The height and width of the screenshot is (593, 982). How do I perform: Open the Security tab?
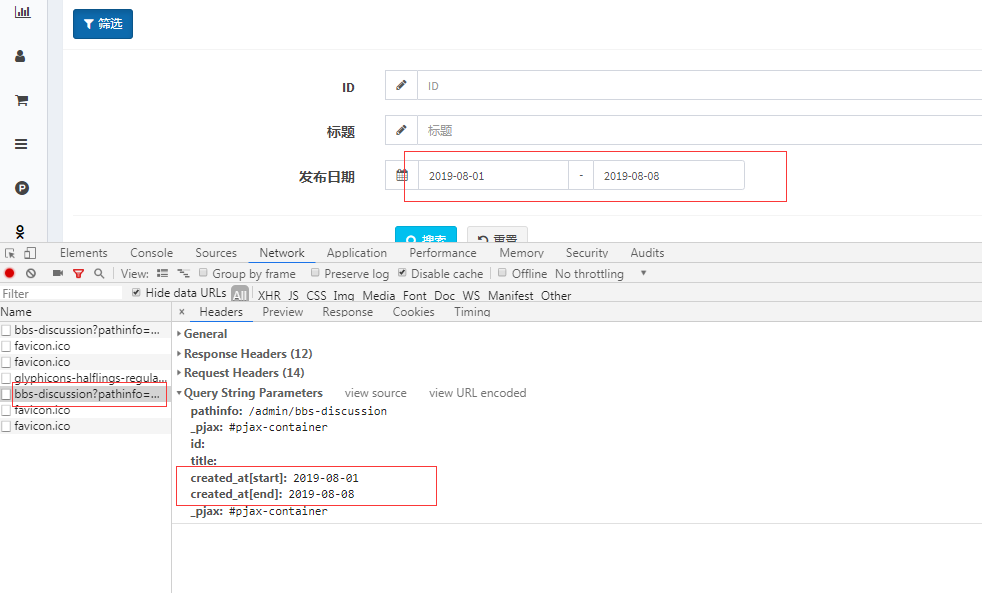[587, 253]
